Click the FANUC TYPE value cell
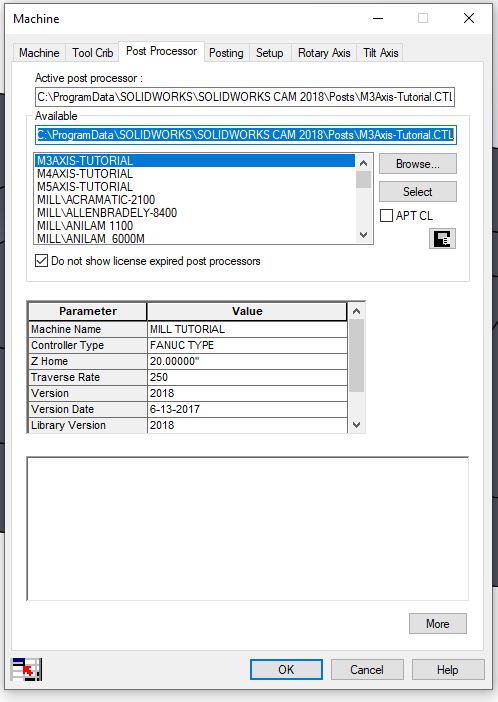 pyautogui.click(x=247, y=345)
